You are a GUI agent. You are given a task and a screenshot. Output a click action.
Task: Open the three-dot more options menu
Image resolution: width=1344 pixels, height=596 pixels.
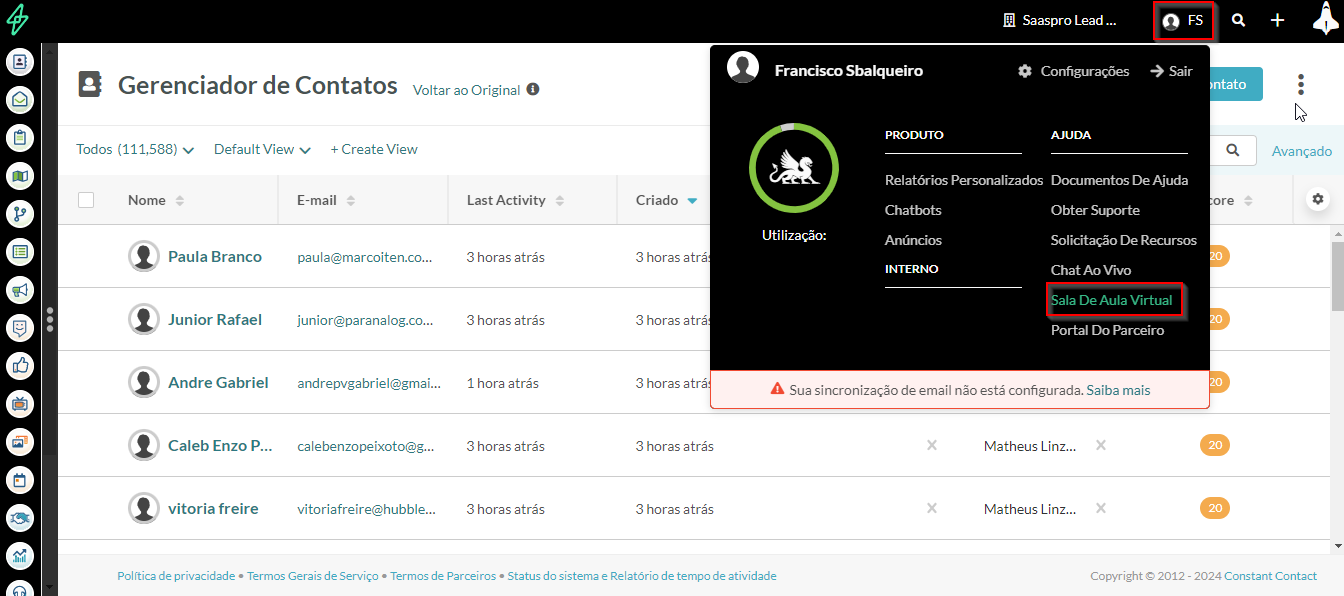[1300, 85]
